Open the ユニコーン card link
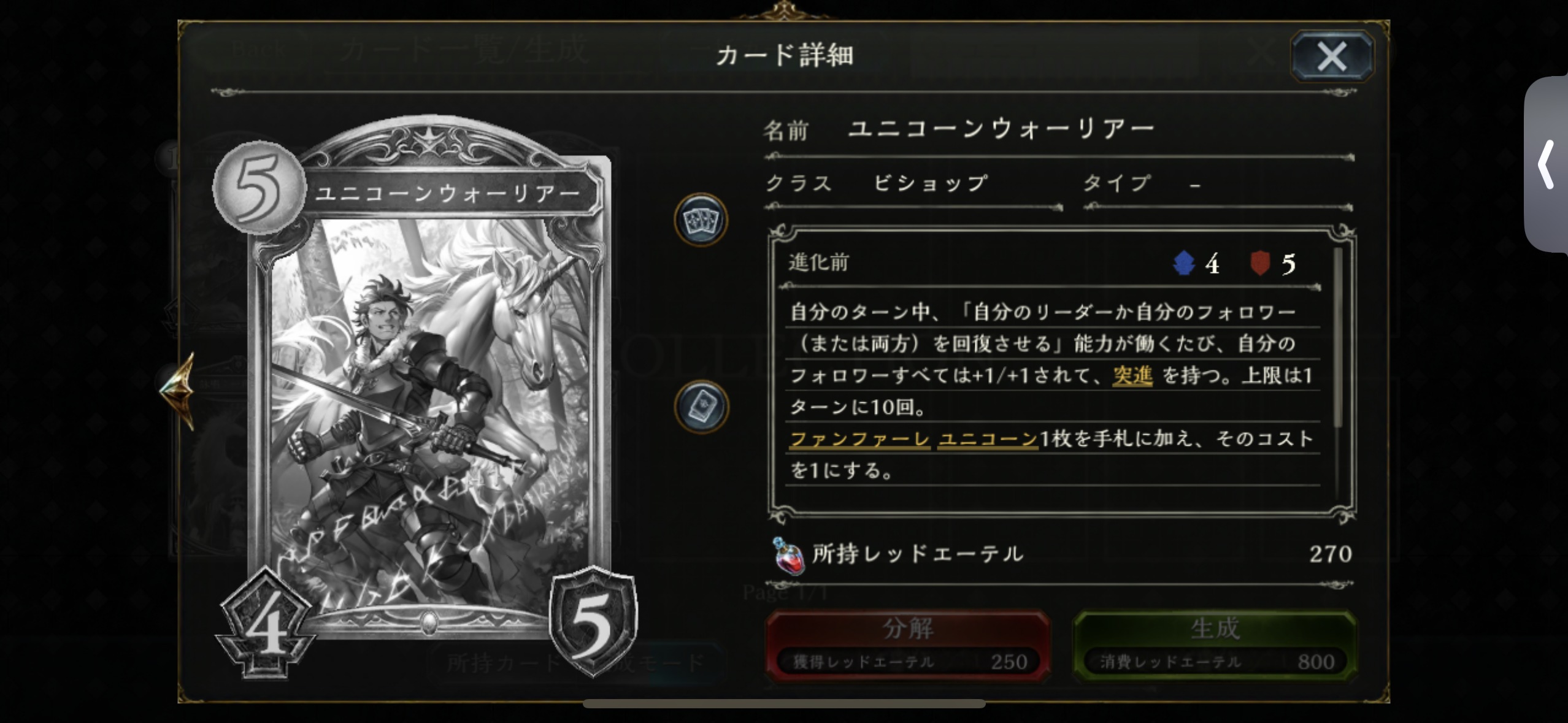Screen dimensions: 1568x723 [x=988, y=438]
